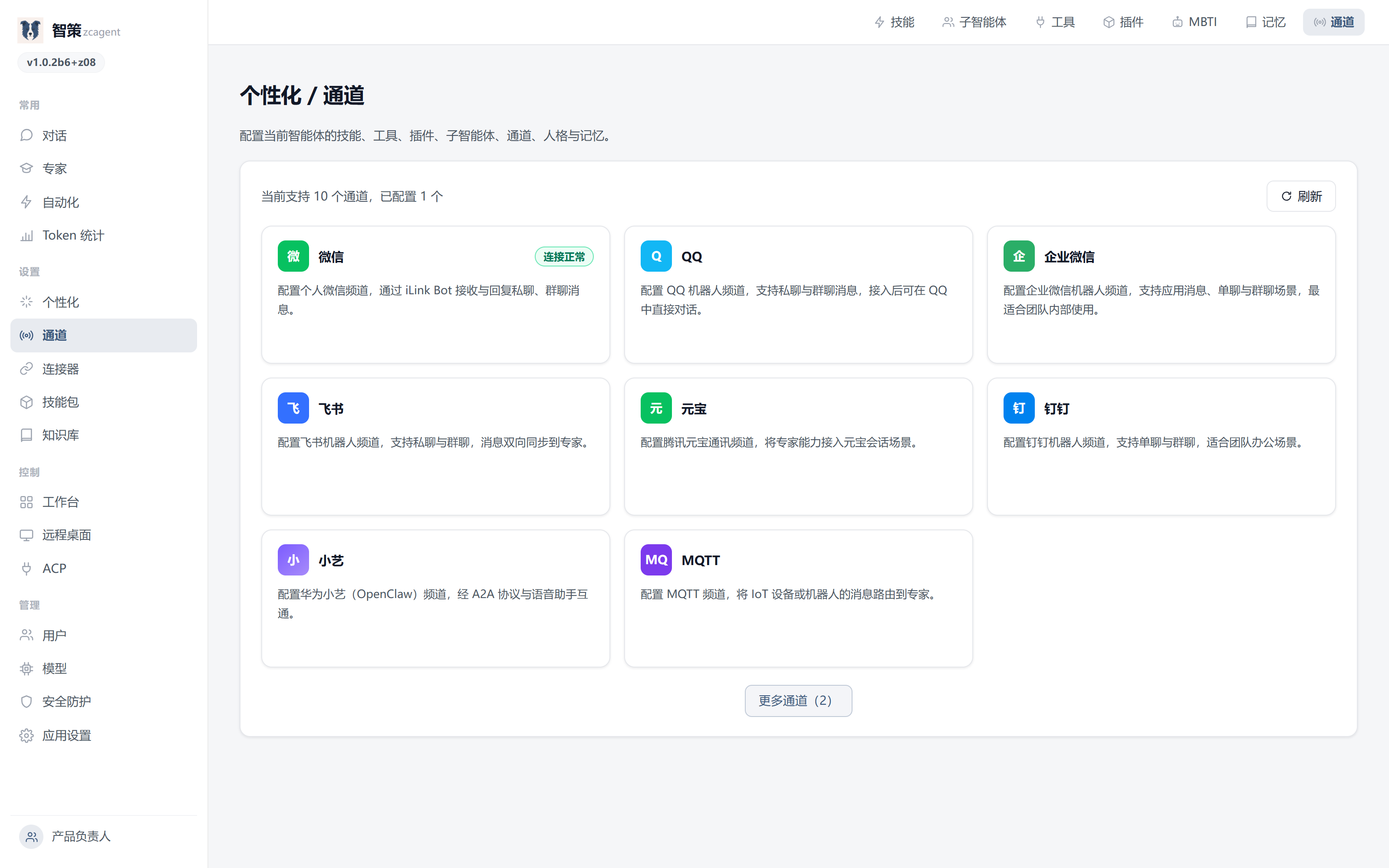Switch to the MBTI top tab
1389x868 pixels.
point(1195,22)
